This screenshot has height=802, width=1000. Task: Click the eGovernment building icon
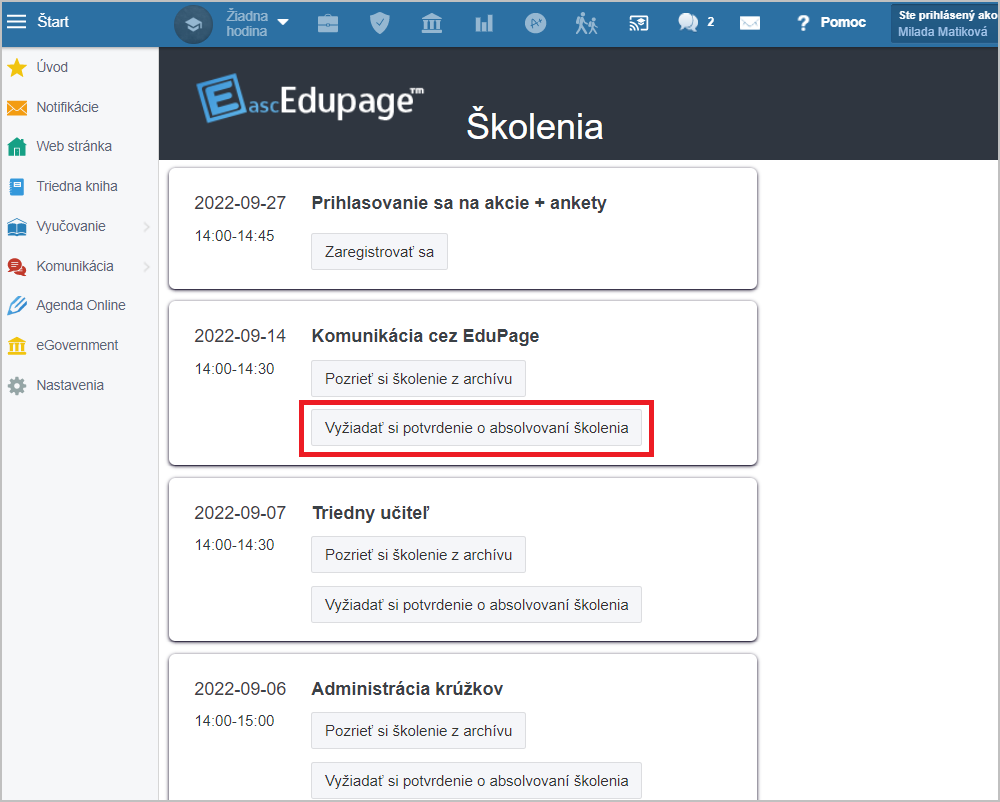[17, 346]
